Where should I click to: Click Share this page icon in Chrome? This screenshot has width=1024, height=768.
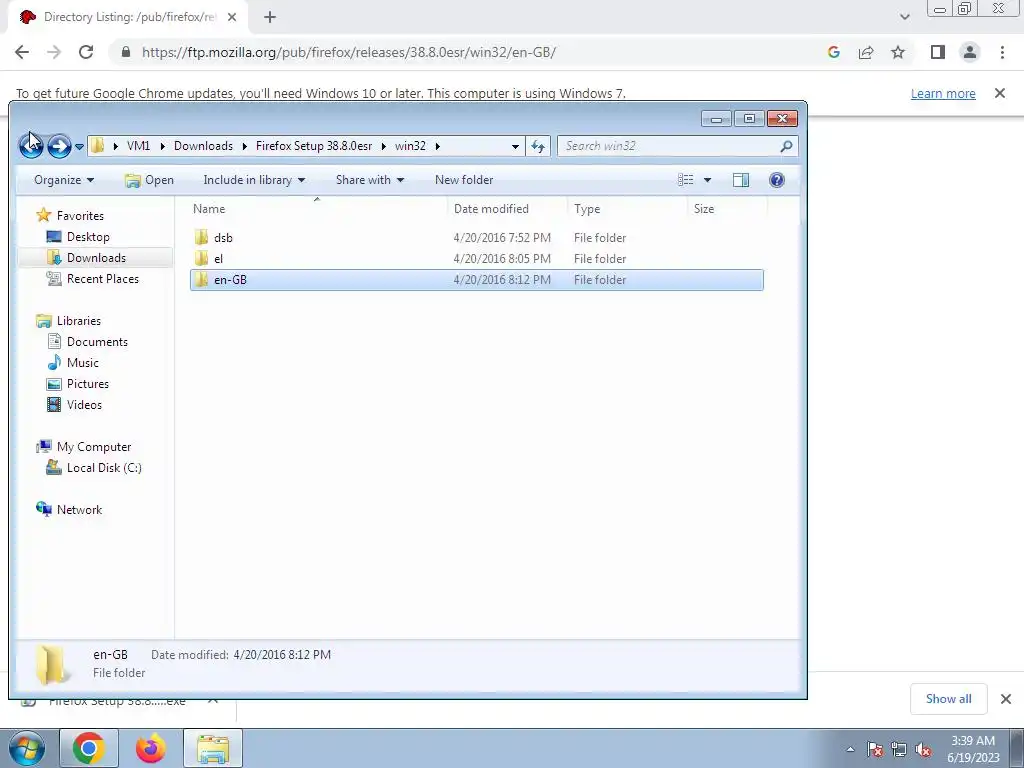click(x=866, y=52)
